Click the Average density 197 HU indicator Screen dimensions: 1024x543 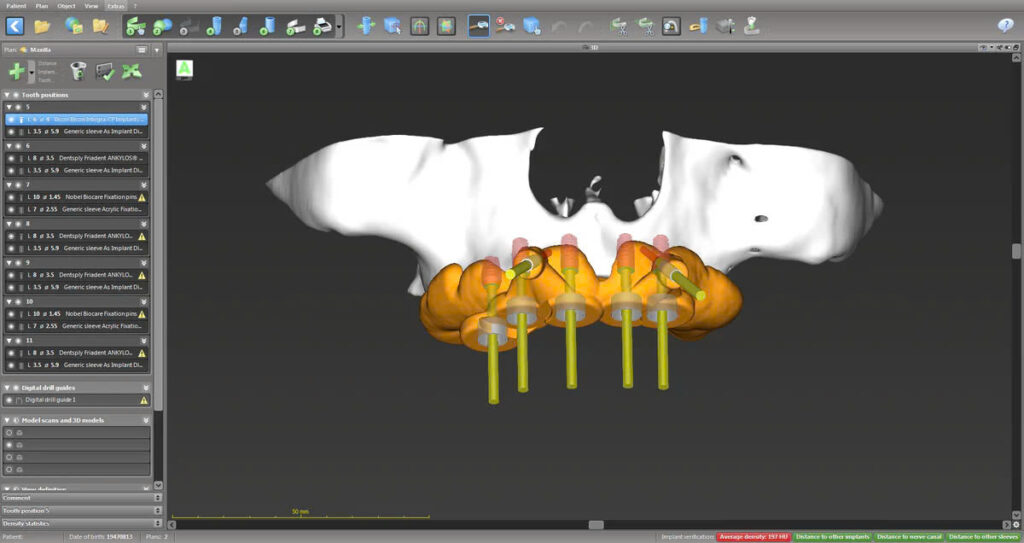coord(755,537)
